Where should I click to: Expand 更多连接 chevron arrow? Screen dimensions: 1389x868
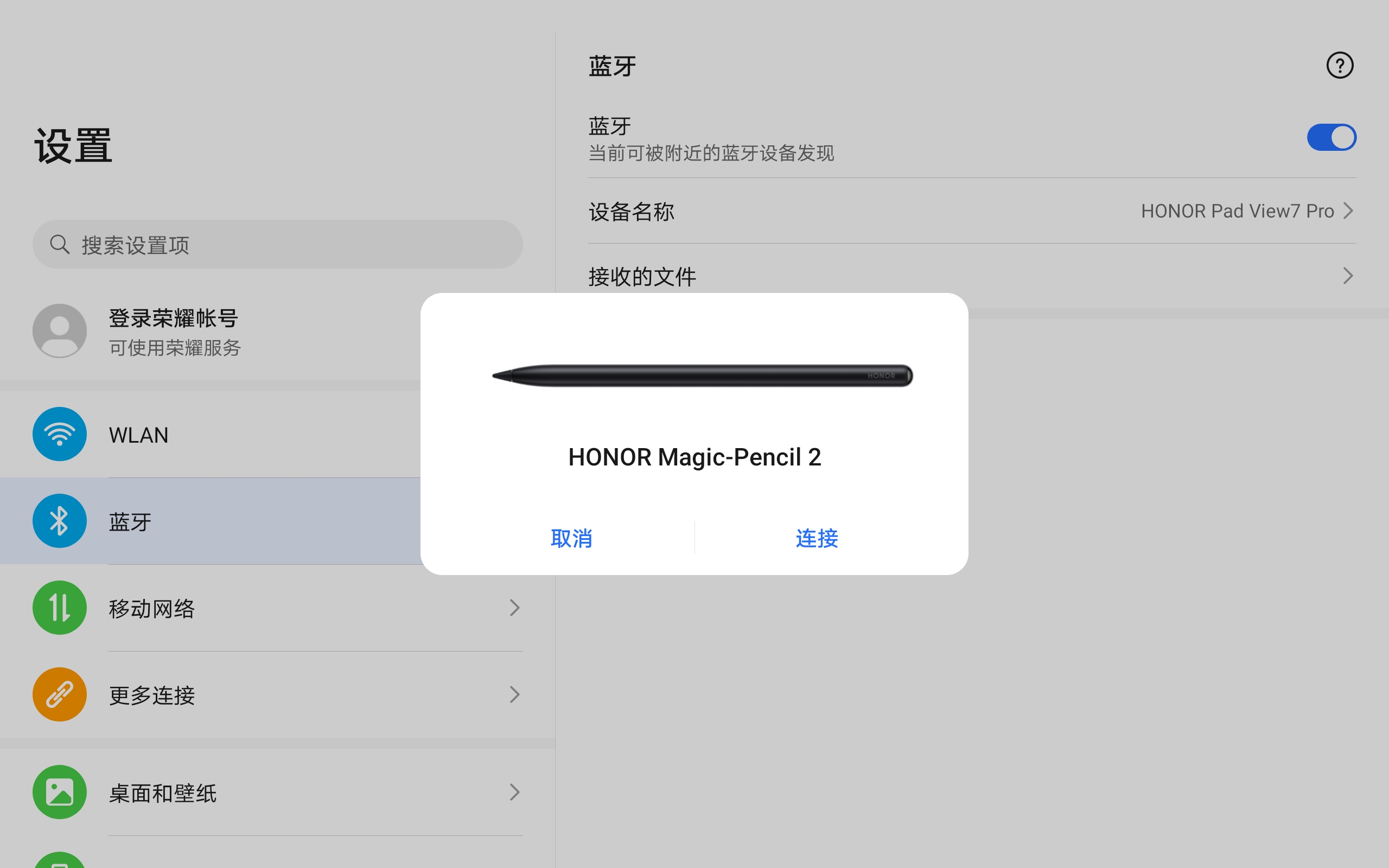pyautogui.click(x=515, y=694)
